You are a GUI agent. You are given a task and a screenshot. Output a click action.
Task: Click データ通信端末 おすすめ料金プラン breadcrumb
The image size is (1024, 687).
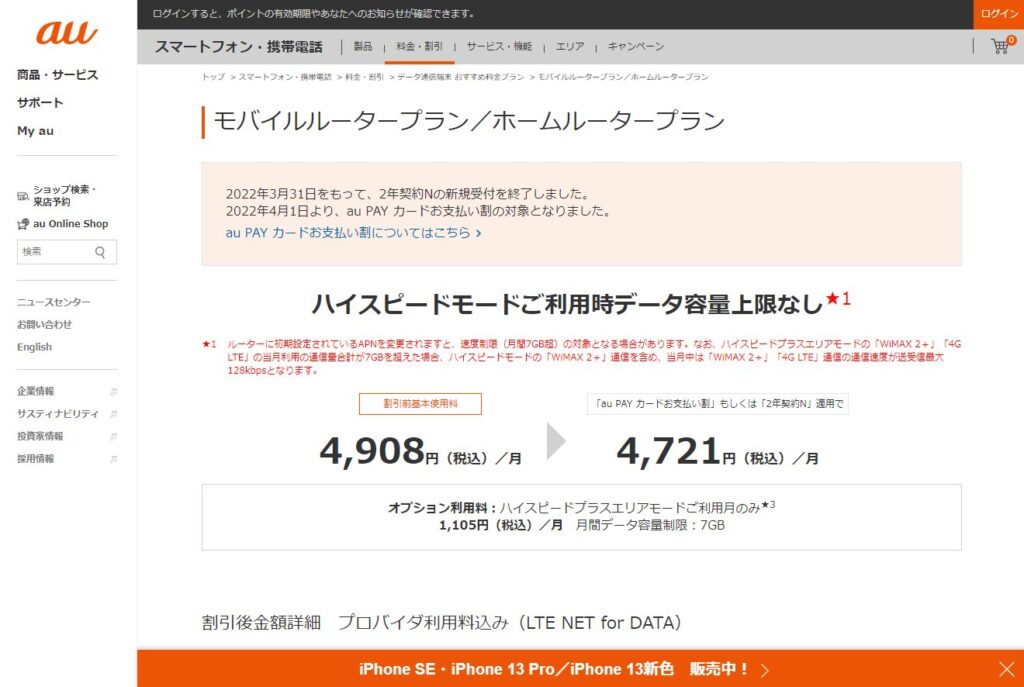click(x=460, y=77)
